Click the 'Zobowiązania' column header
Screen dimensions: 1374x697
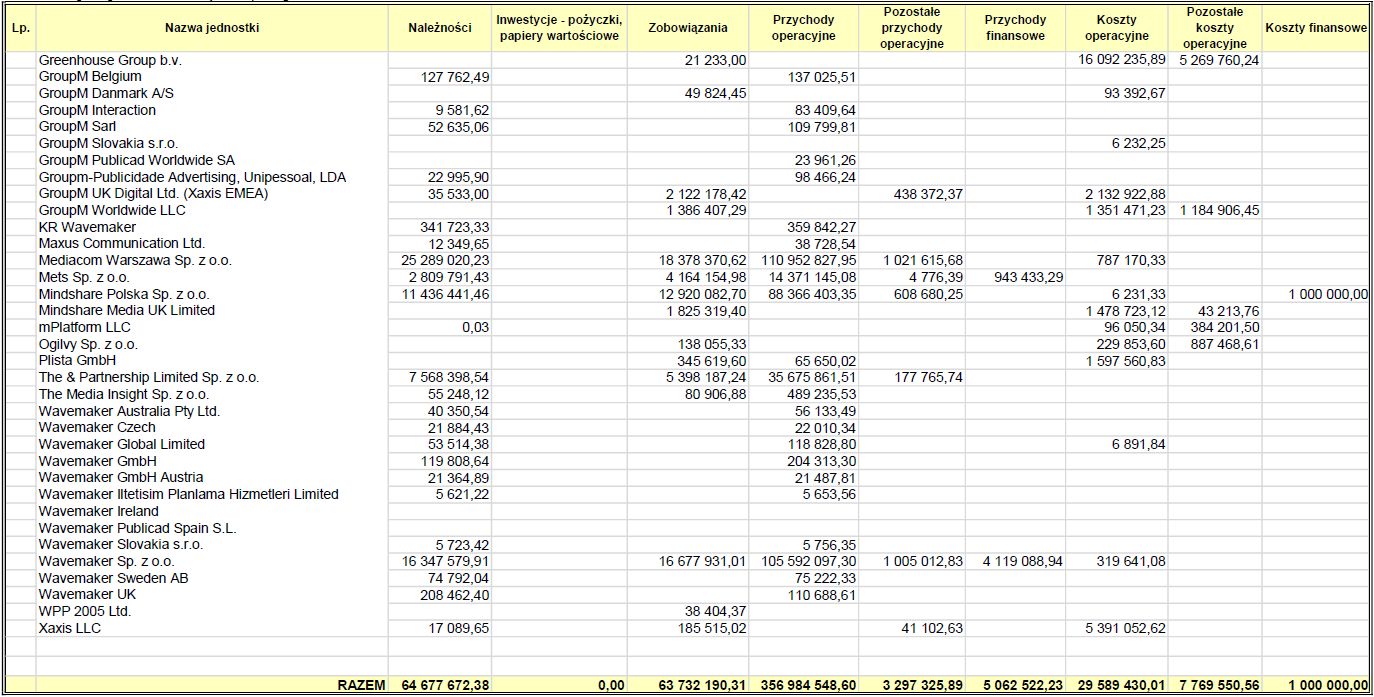point(688,28)
